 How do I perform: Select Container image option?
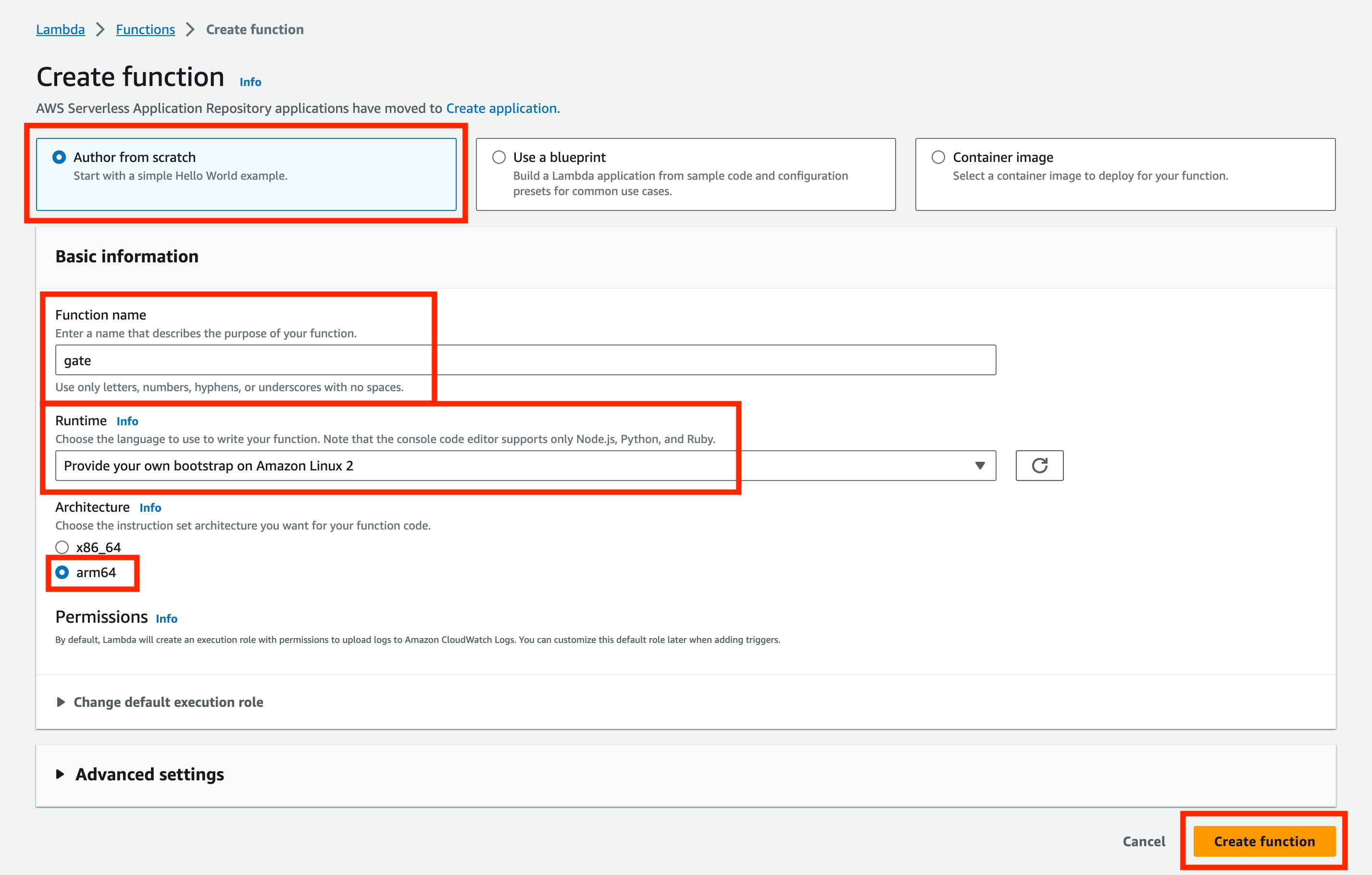pyautogui.click(x=938, y=157)
